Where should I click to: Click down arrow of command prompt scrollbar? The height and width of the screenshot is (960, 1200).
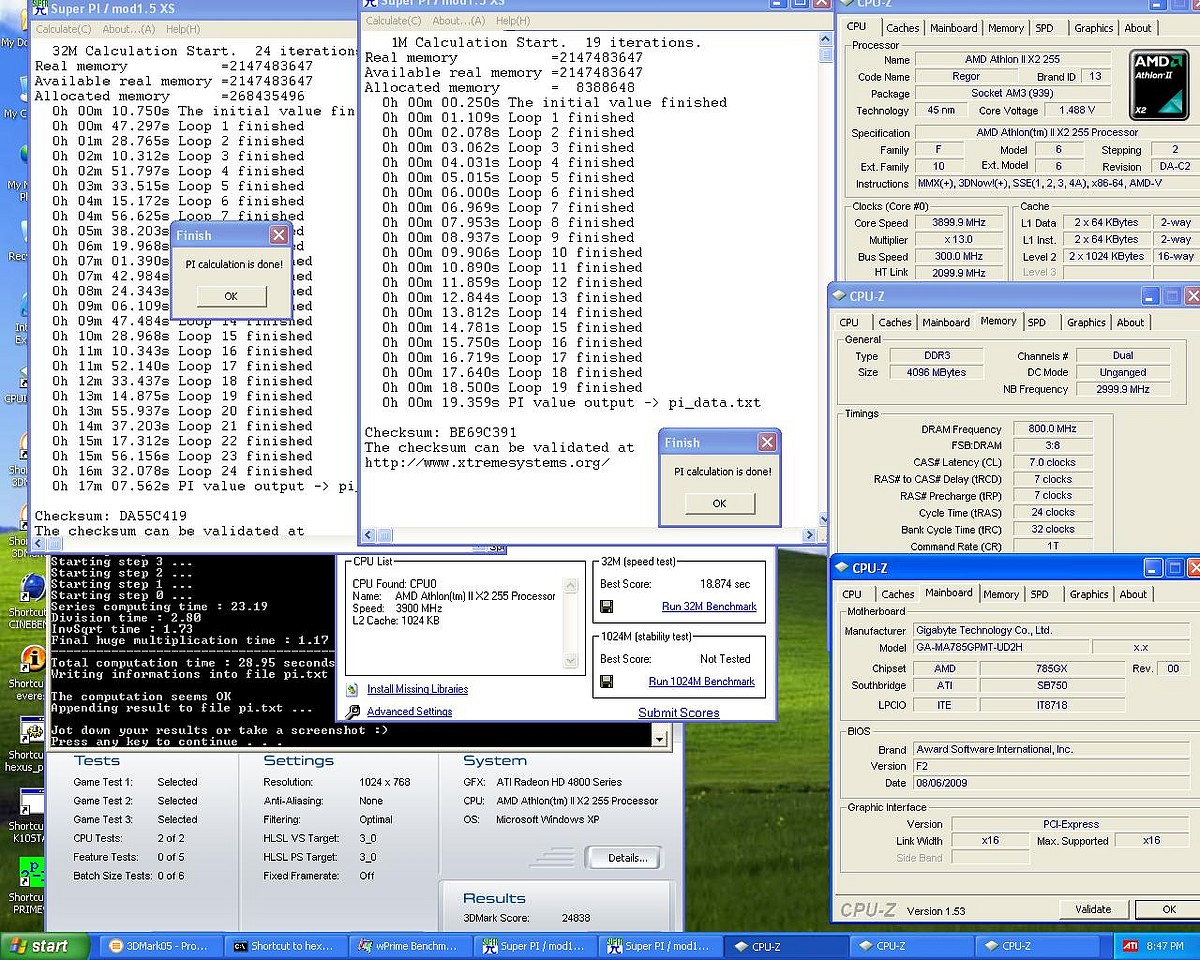[659, 738]
